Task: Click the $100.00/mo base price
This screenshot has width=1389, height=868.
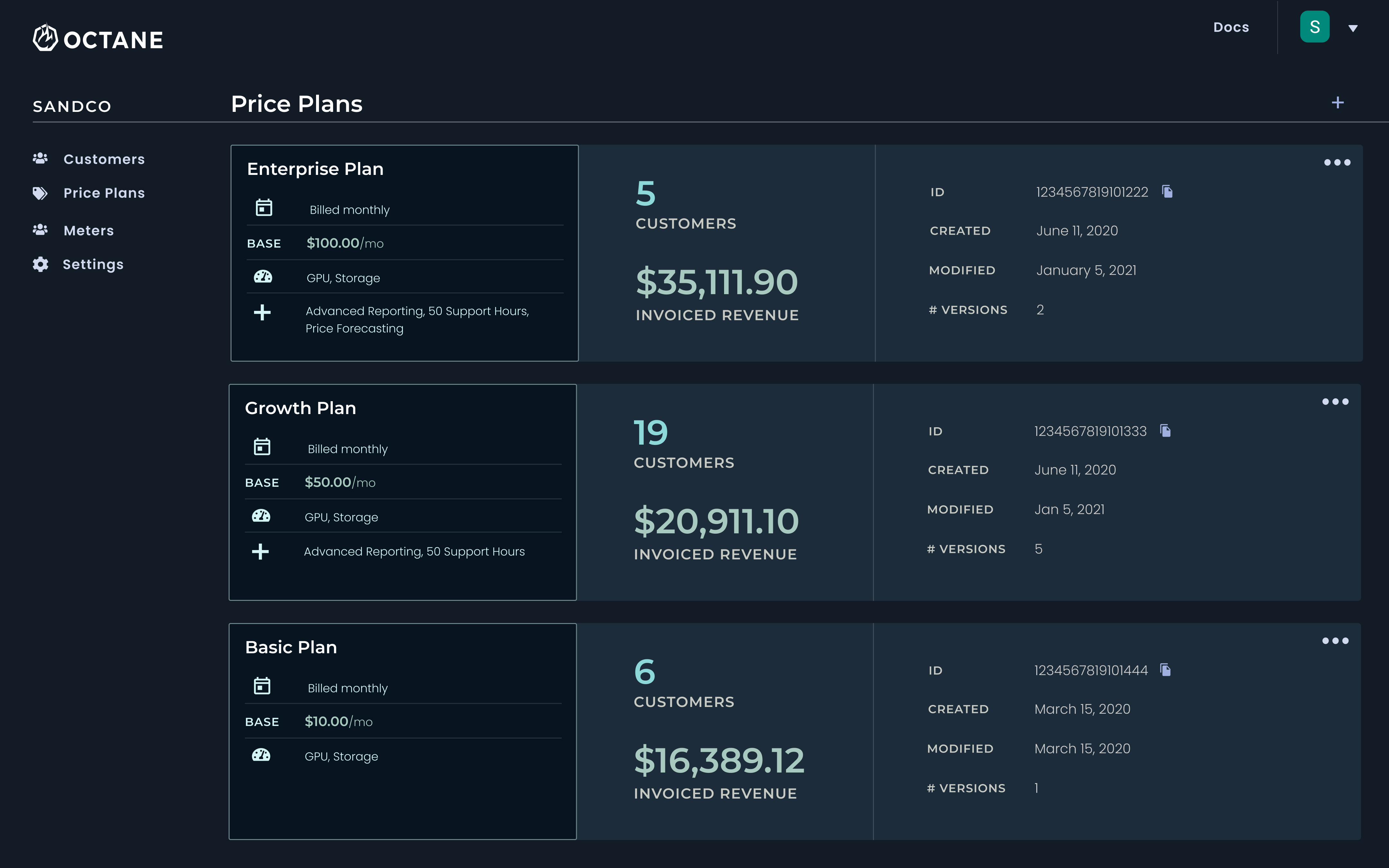Action: 345,243
